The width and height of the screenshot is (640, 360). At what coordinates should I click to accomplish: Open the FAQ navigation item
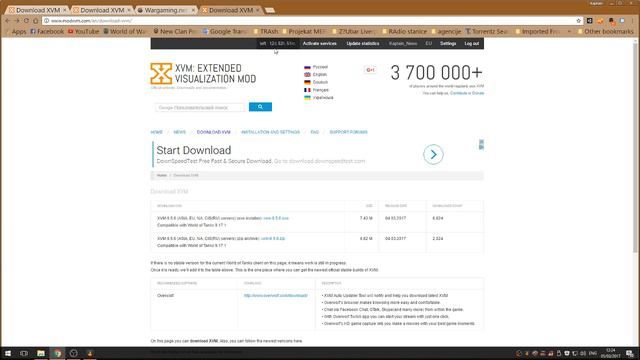click(x=315, y=132)
